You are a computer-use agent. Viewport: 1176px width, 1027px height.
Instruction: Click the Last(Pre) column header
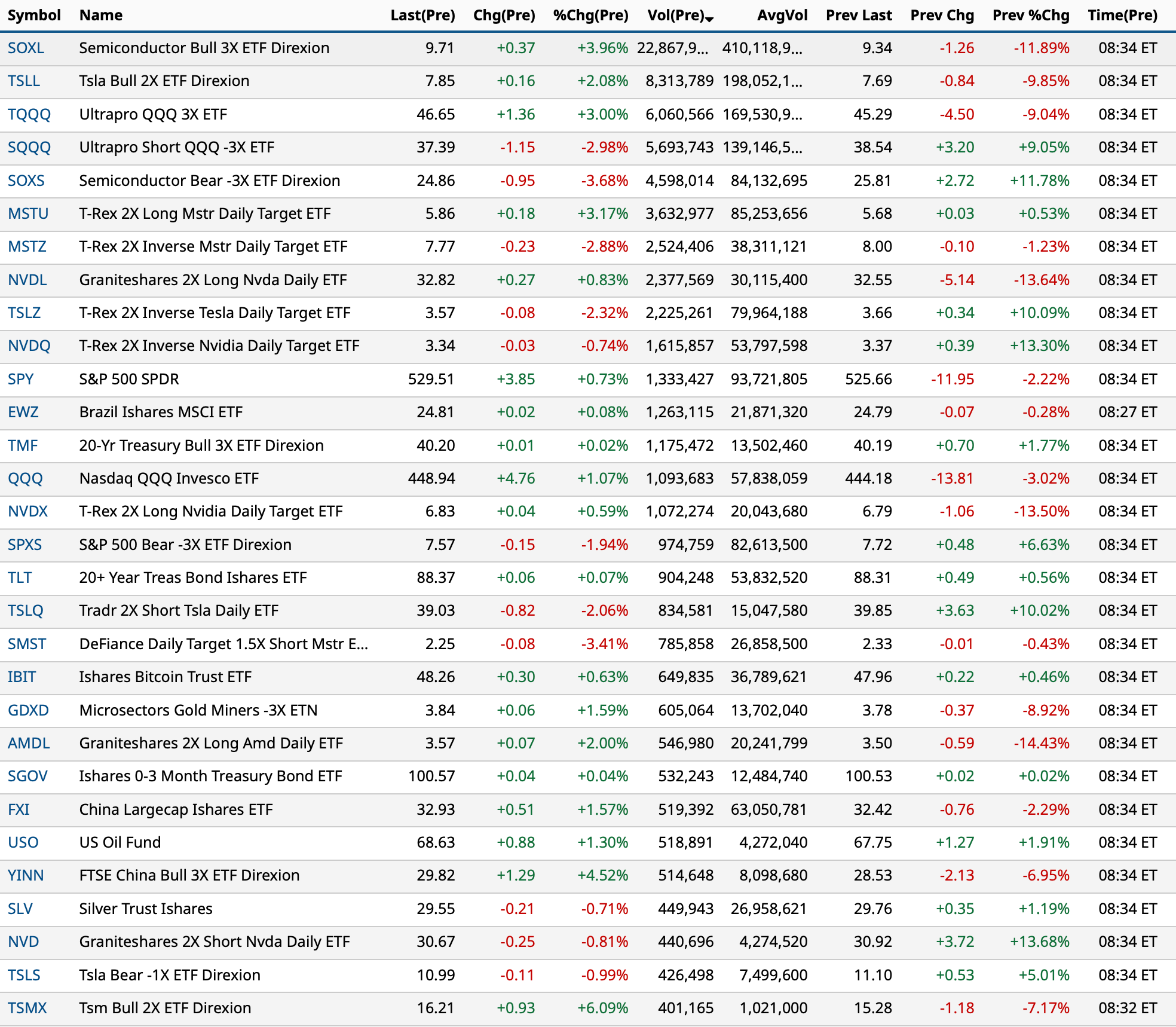(x=422, y=16)
